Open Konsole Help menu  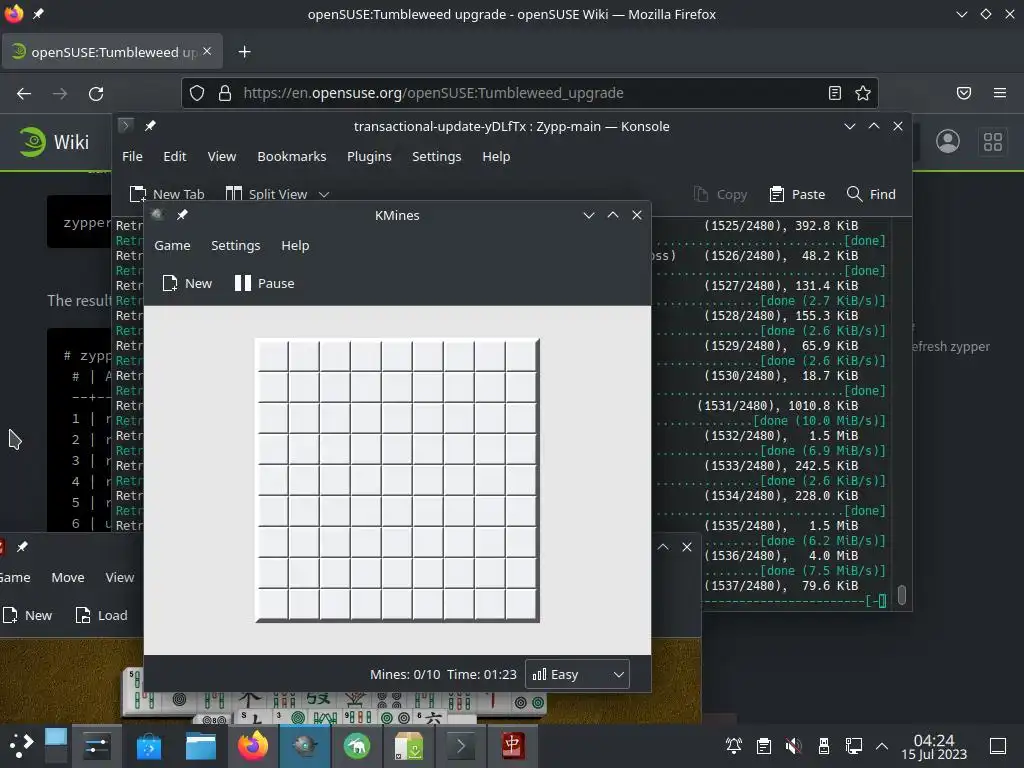(496, 157)
